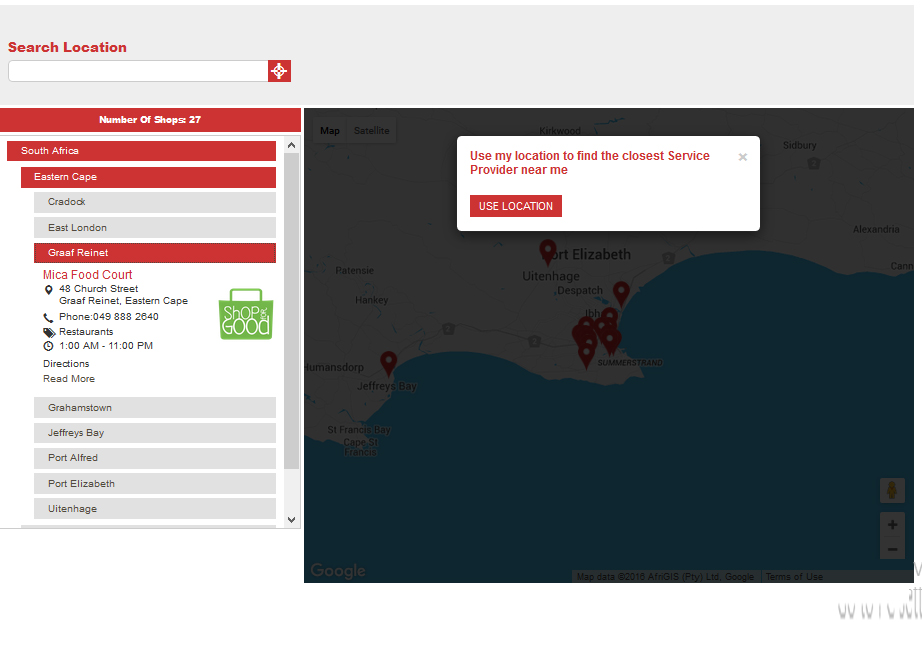Click the locate-me crosshair icon beside search
The height and width of the screenshot is (657, 922).
pyautogui.click(x=279, y=71)
